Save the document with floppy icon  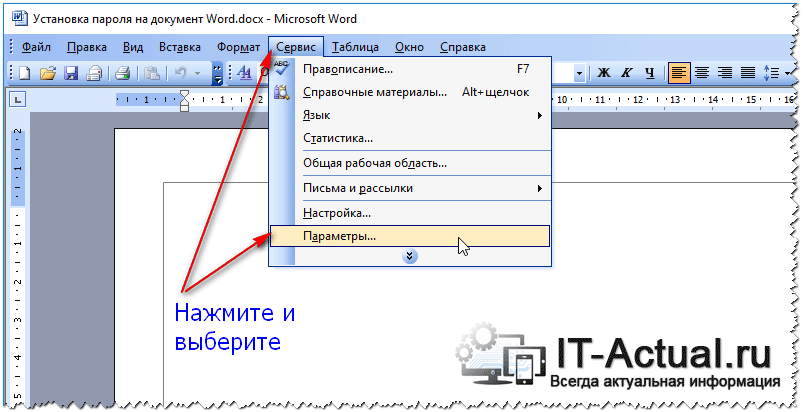point(71,73)
